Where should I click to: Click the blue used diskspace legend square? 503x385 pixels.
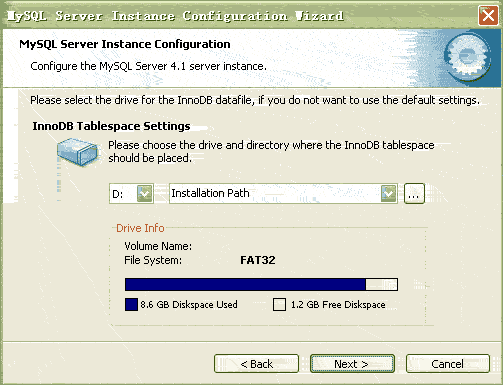tap(131, 304)
